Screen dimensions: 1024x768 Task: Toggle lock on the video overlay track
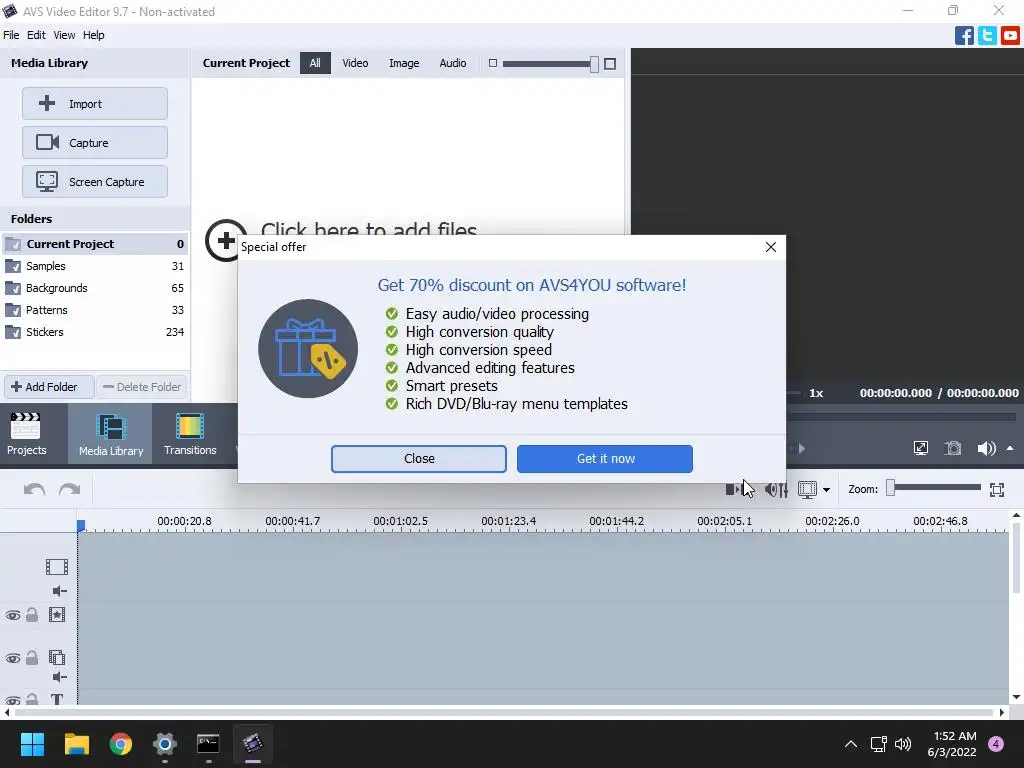coord(32,658)
